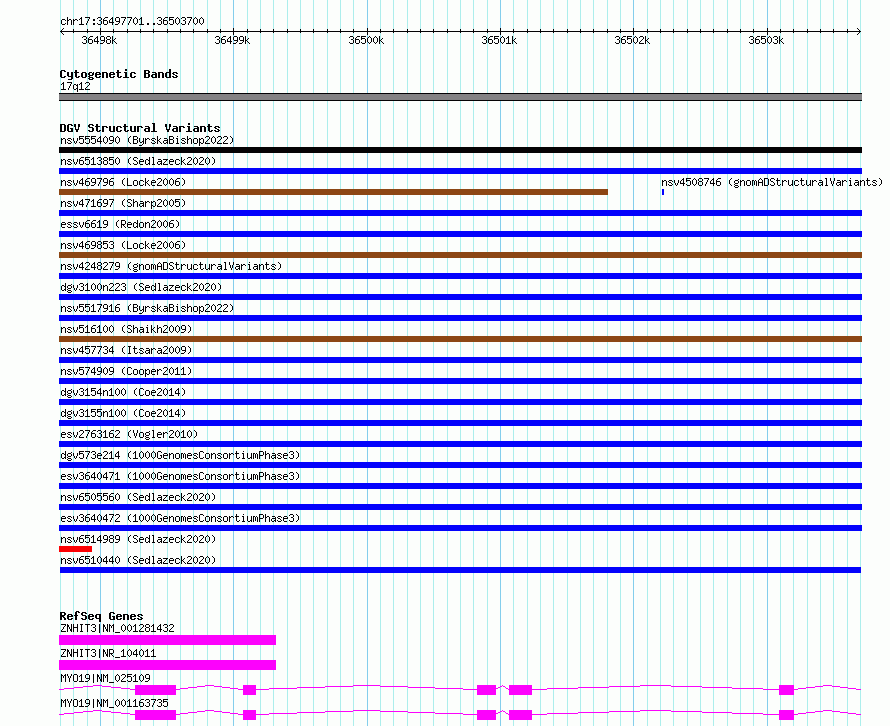The image size is (890, 726).
Task: Open variant esv2763162 (Vogler2010)
Action: (x=129, y=434)
